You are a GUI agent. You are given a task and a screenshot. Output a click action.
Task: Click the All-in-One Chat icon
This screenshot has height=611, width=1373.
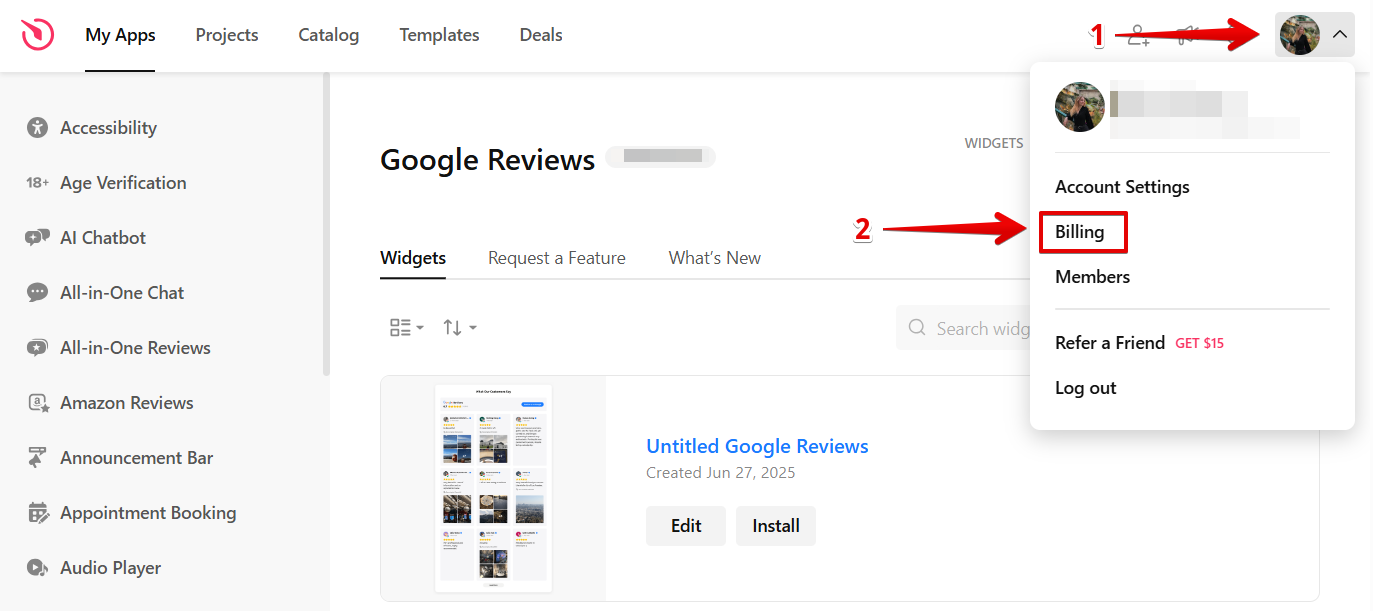pyautogui.click(x=38, y=293)
